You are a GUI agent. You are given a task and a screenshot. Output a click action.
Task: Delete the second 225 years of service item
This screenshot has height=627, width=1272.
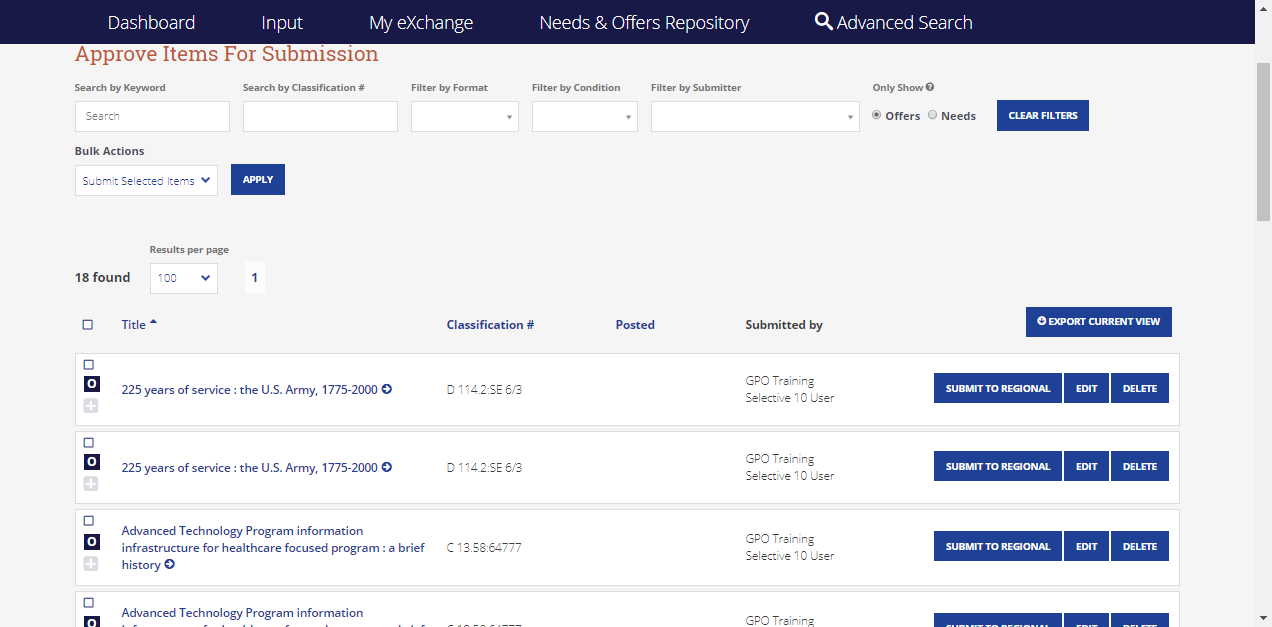pos(1140,466)
